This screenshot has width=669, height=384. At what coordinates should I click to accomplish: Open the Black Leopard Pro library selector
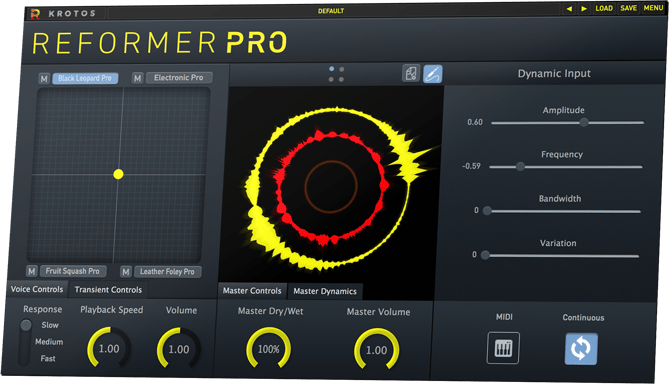[85, 78]
